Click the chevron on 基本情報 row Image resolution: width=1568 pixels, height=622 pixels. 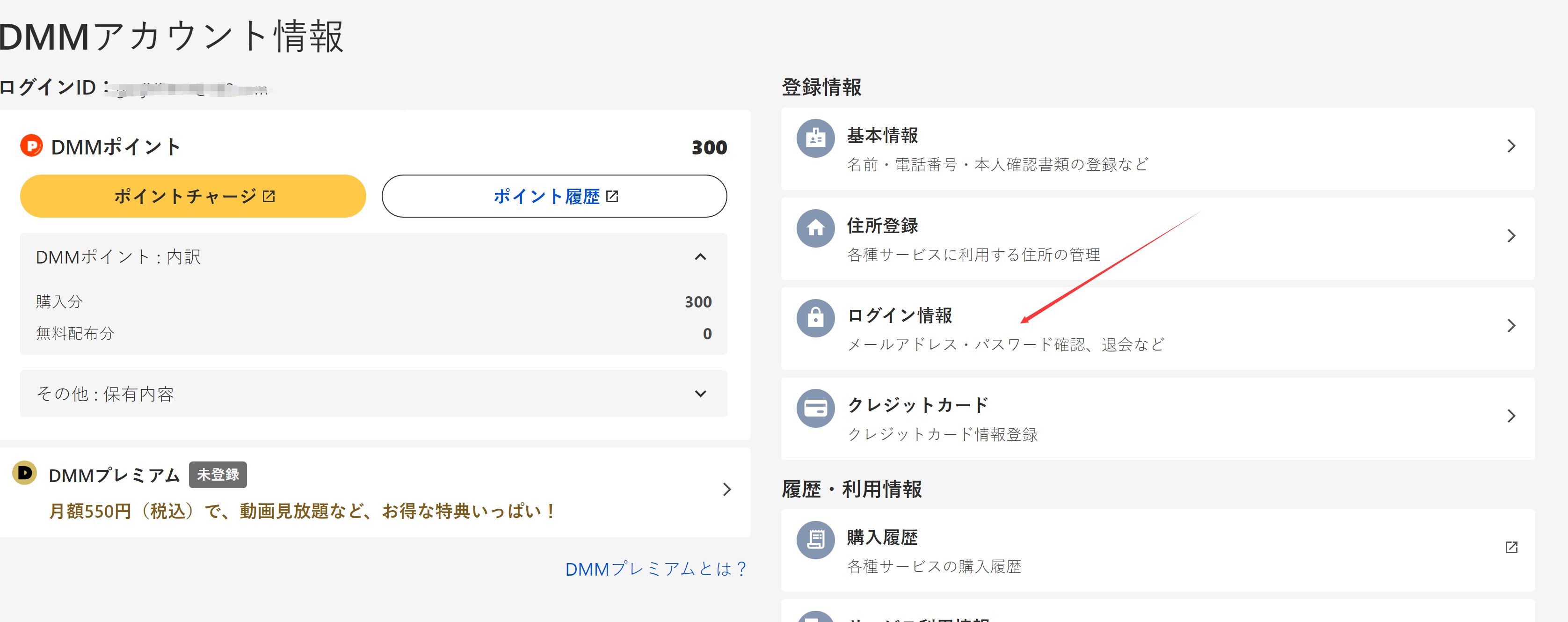pyautogui.click(x=1511, y=146)
